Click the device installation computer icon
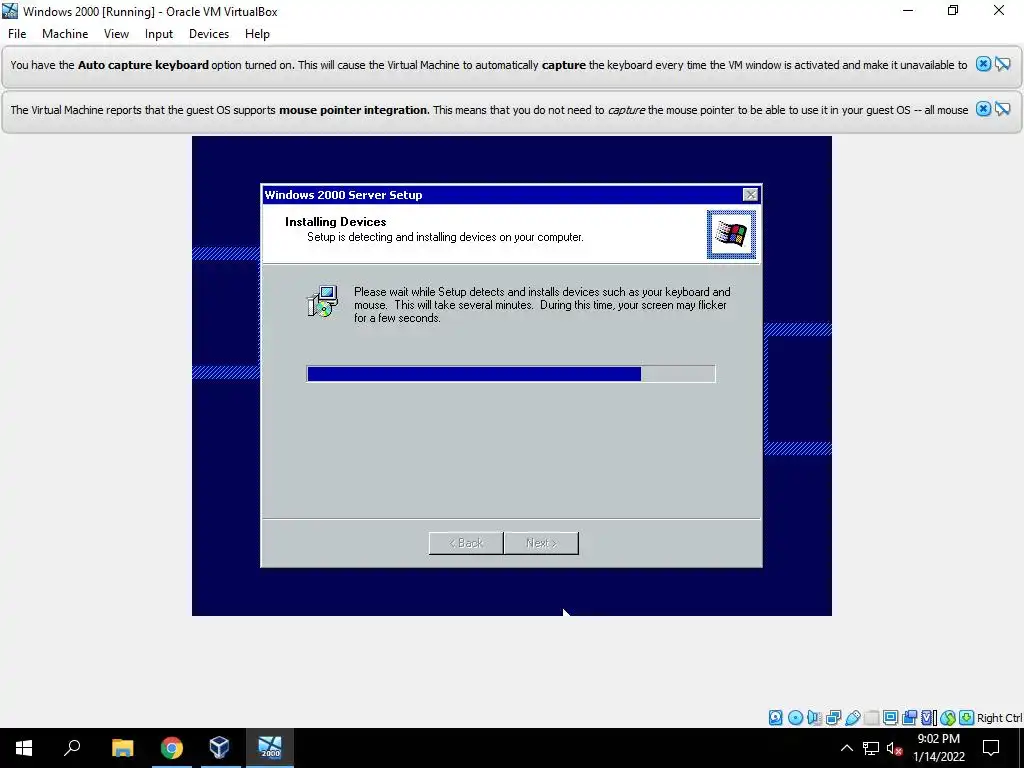Image resolution: width=1024 pixels, height=768 pixels. click(x=323, y=301)
